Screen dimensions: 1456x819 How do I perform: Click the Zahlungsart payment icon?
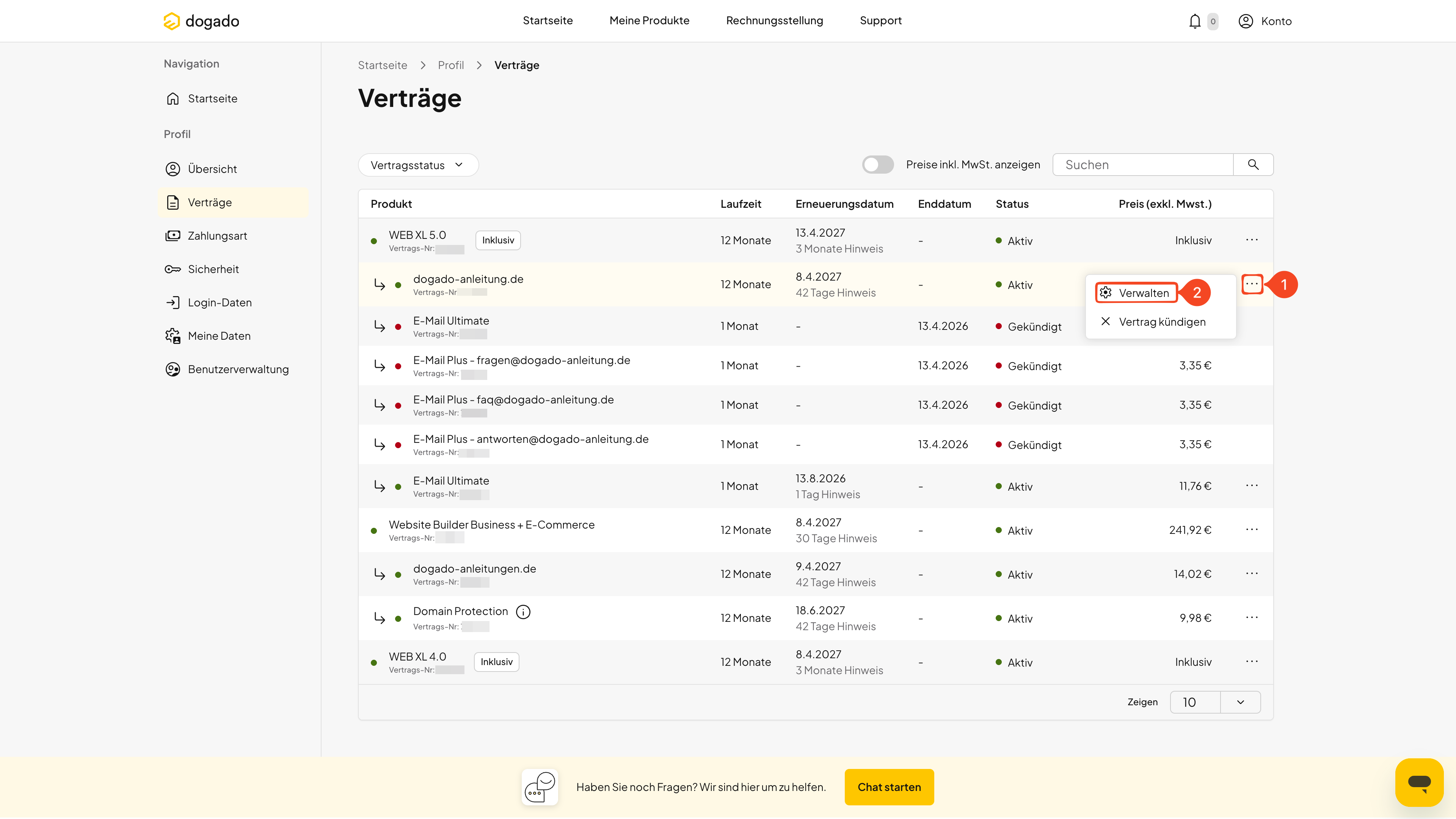[173, 236]
